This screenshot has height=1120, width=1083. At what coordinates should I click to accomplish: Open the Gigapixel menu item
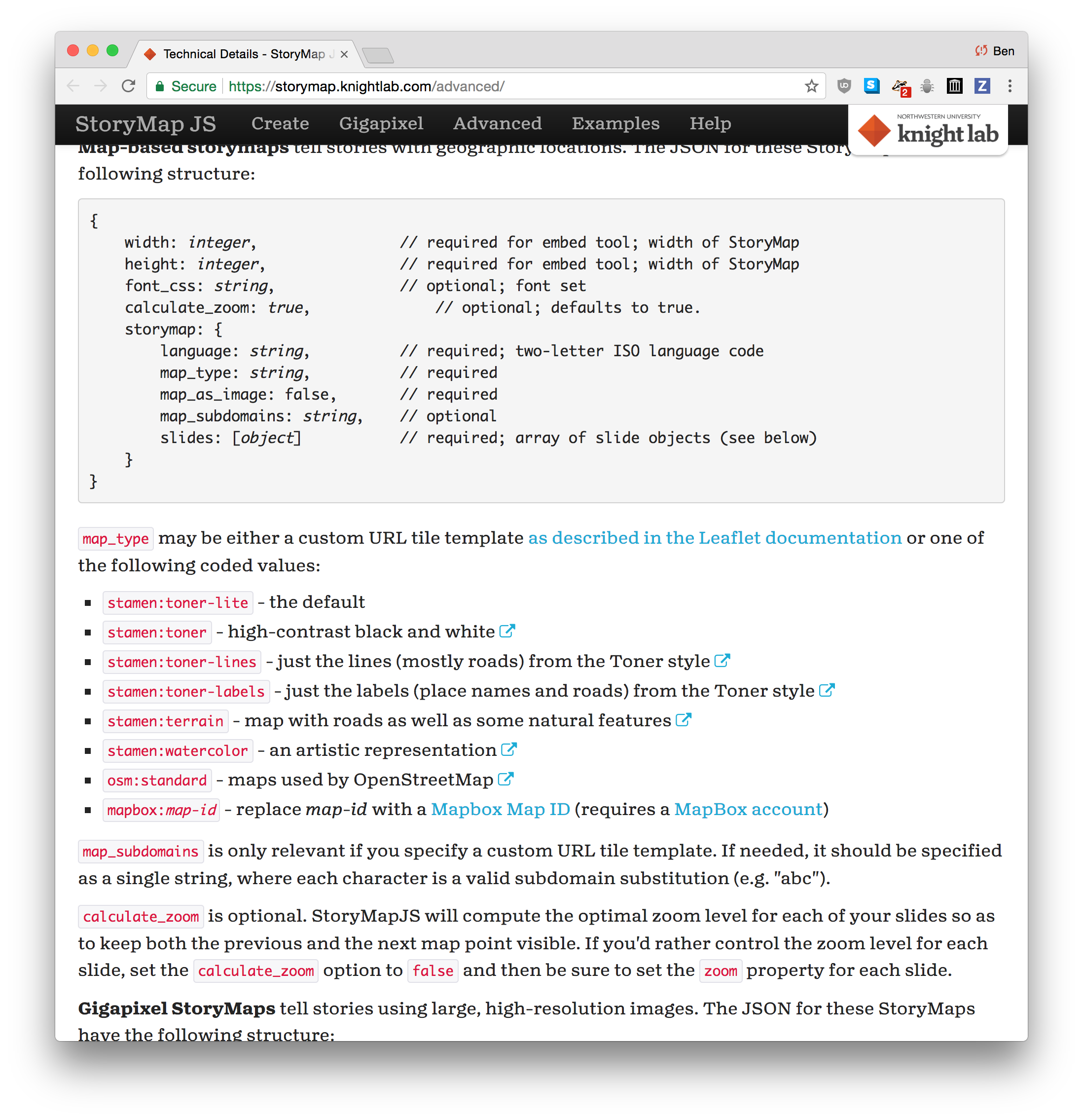[x=381, y=123]
